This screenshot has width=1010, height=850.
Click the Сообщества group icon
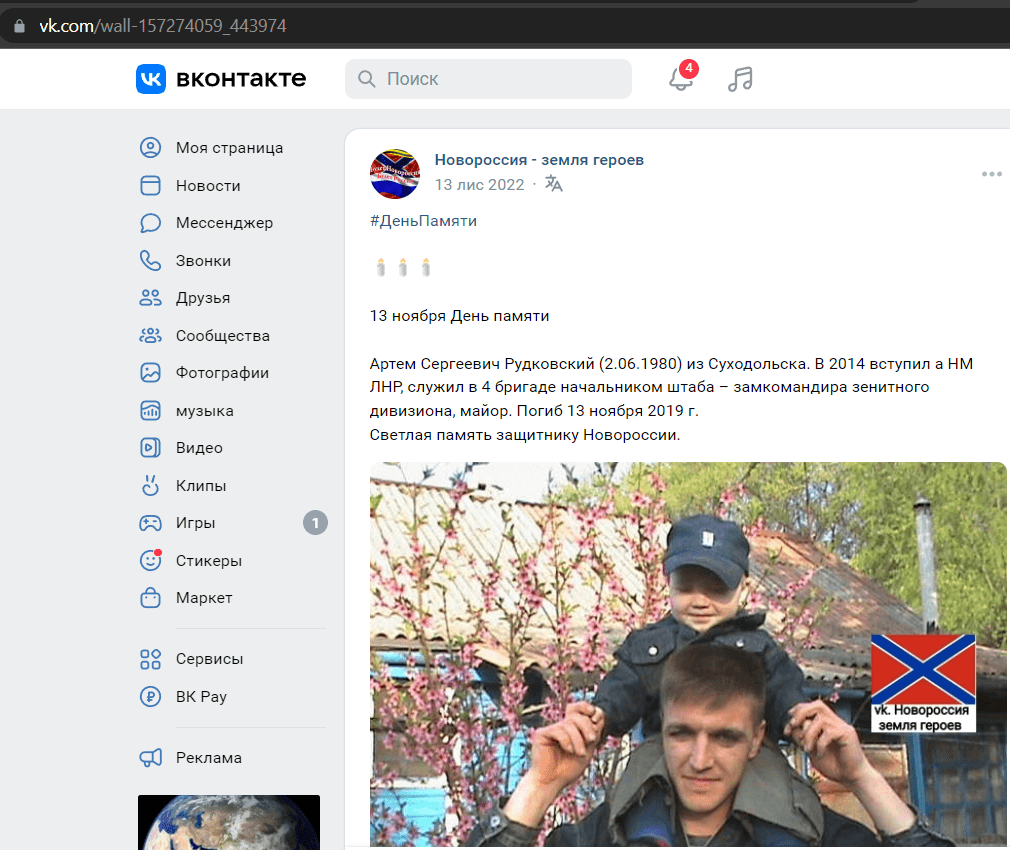point(151,335)
